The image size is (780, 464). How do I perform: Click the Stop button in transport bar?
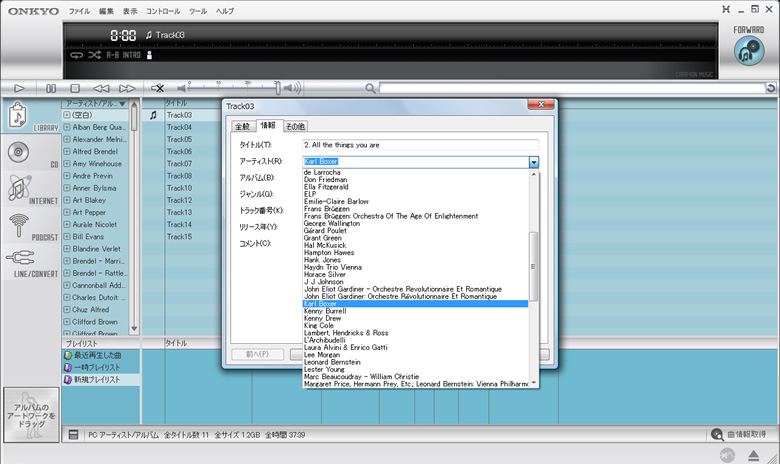[x=75, y=88]
